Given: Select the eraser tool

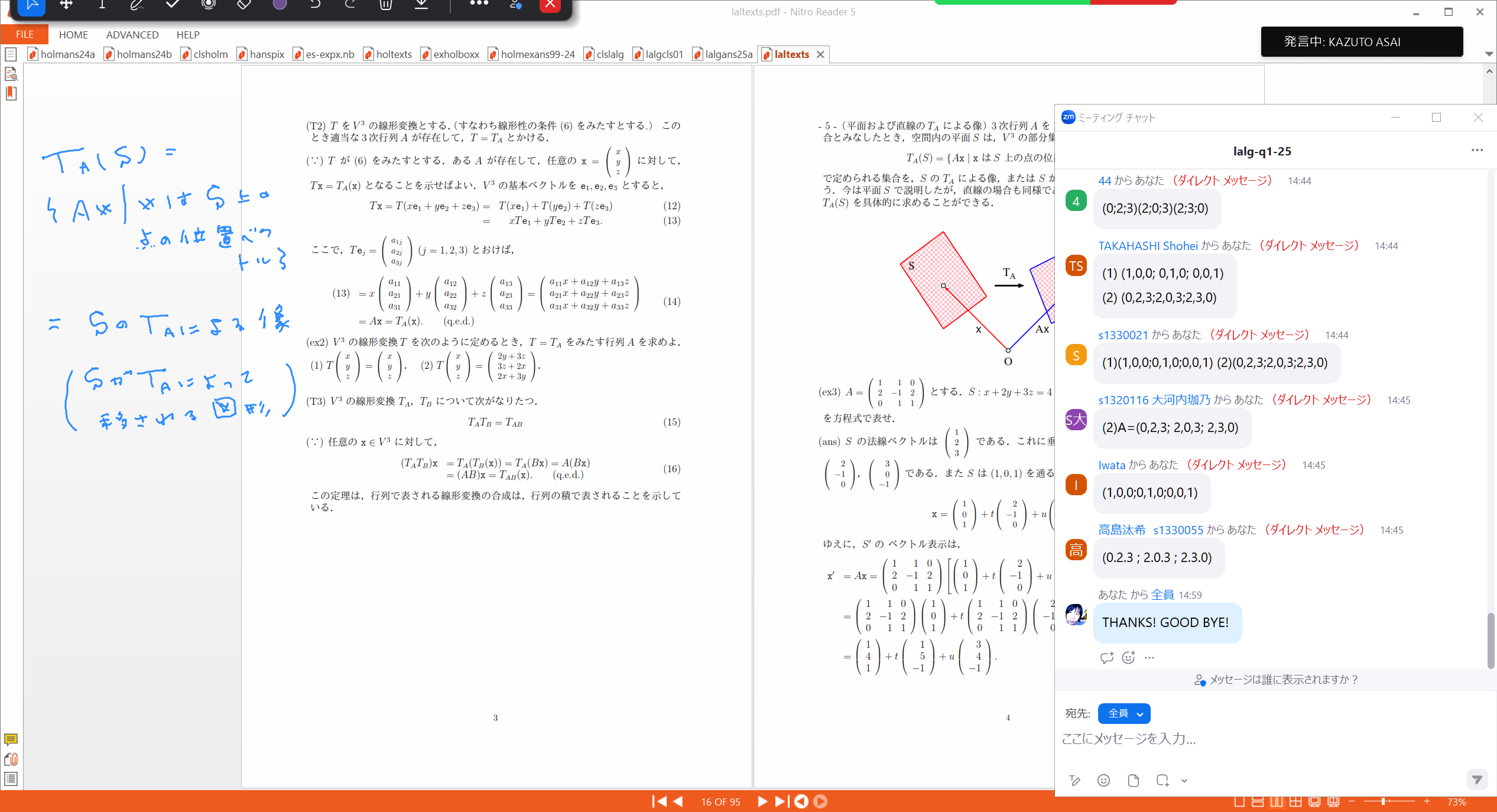Looking at the screenshot, I should click(x=243, y=5).
